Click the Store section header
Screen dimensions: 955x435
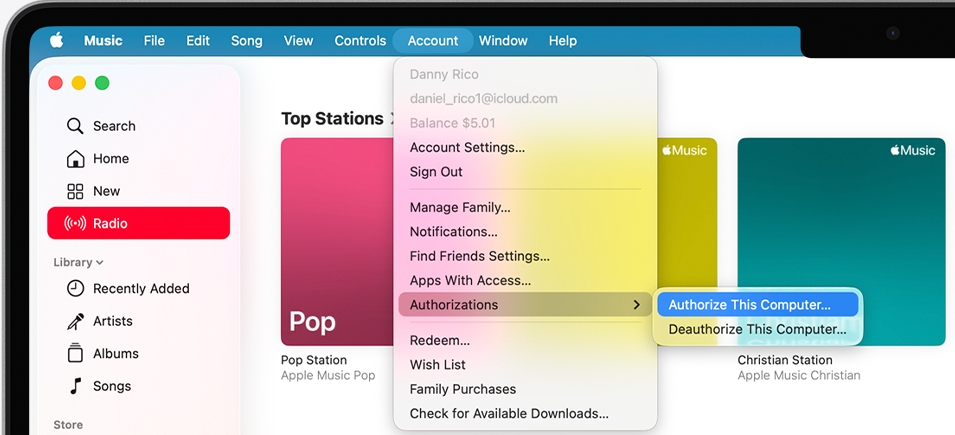pyautogui.click(x=68, y=425)
